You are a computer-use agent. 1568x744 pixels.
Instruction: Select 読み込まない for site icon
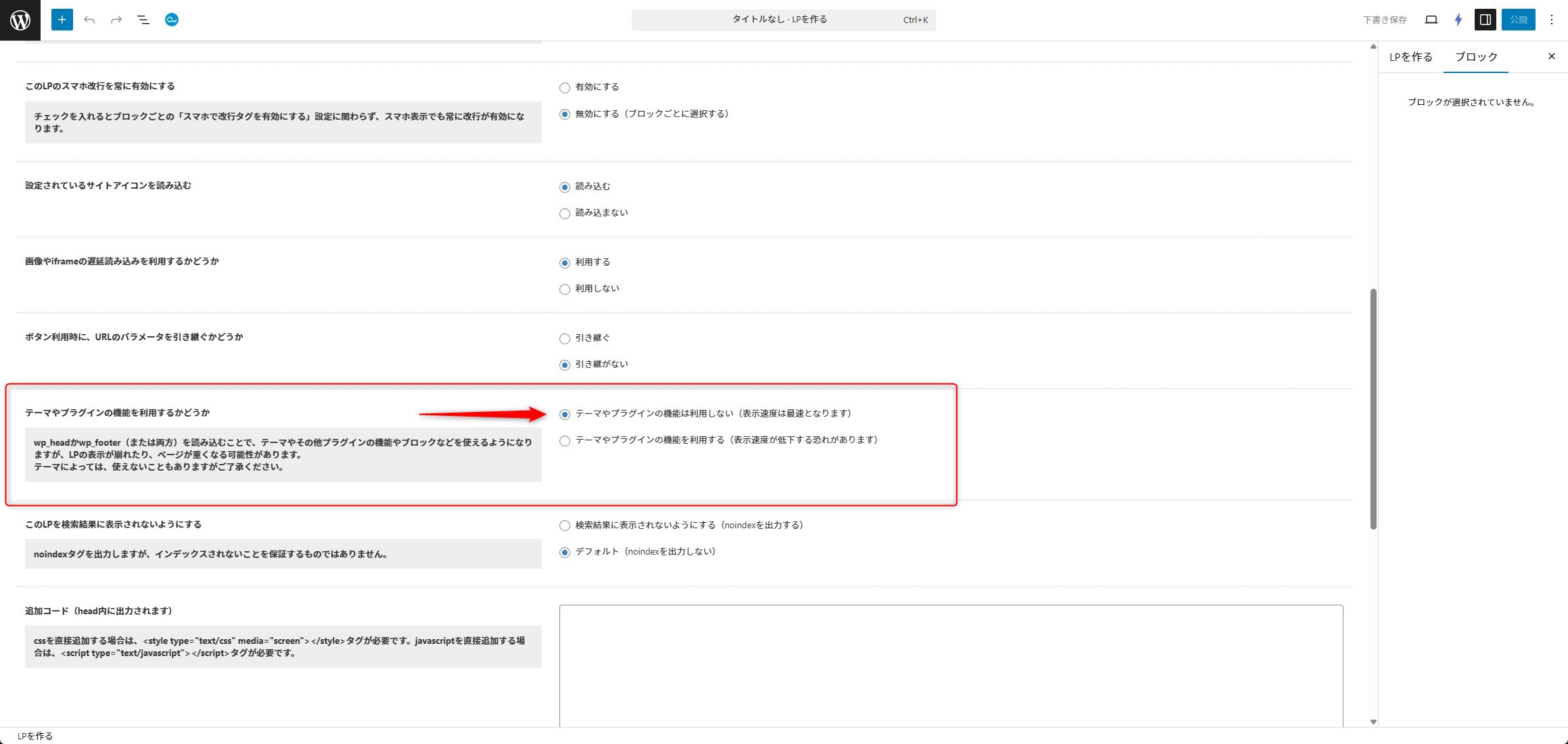tap(565, 213)
